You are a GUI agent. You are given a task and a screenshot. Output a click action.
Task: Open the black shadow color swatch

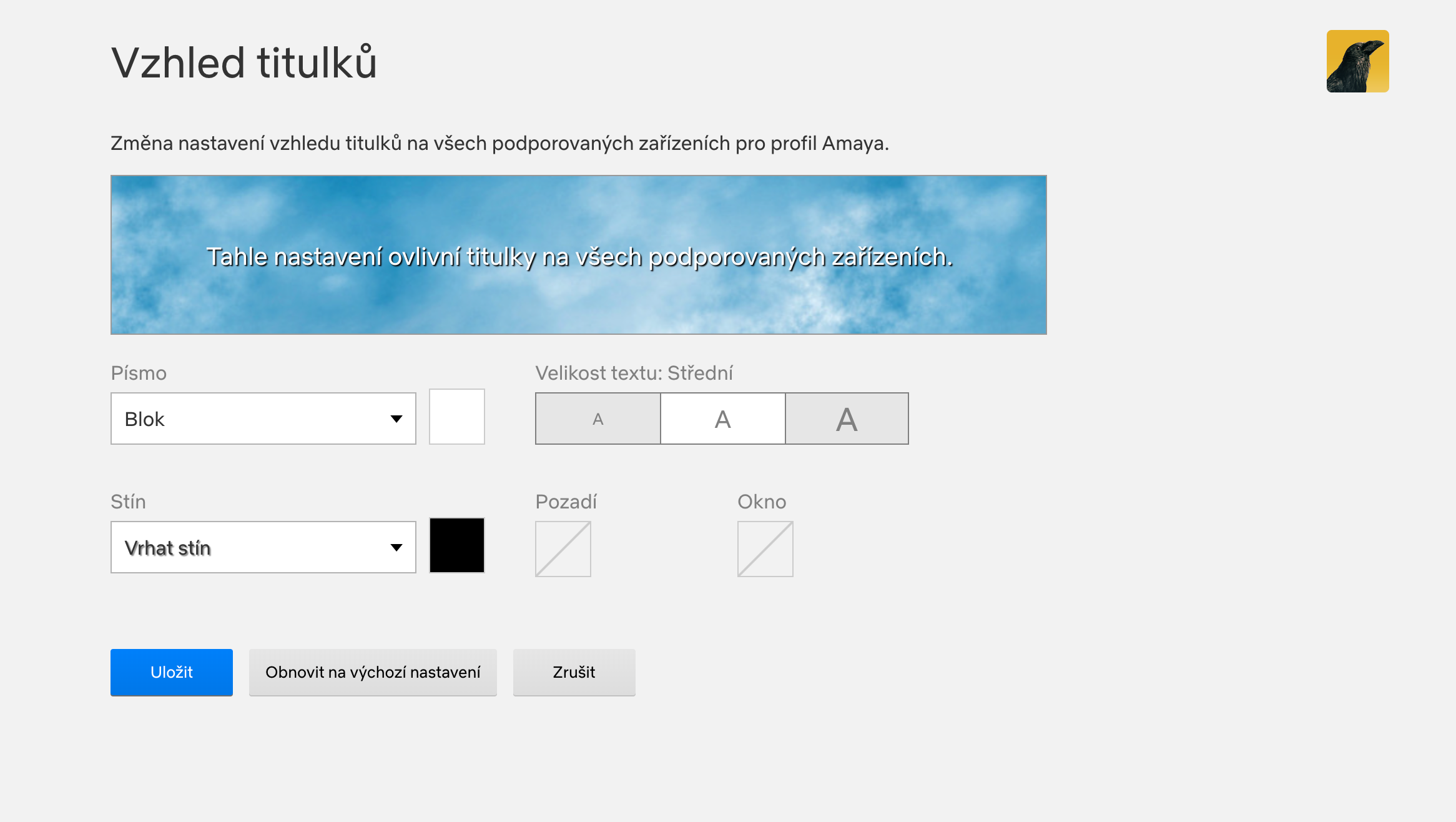[456, 545]
